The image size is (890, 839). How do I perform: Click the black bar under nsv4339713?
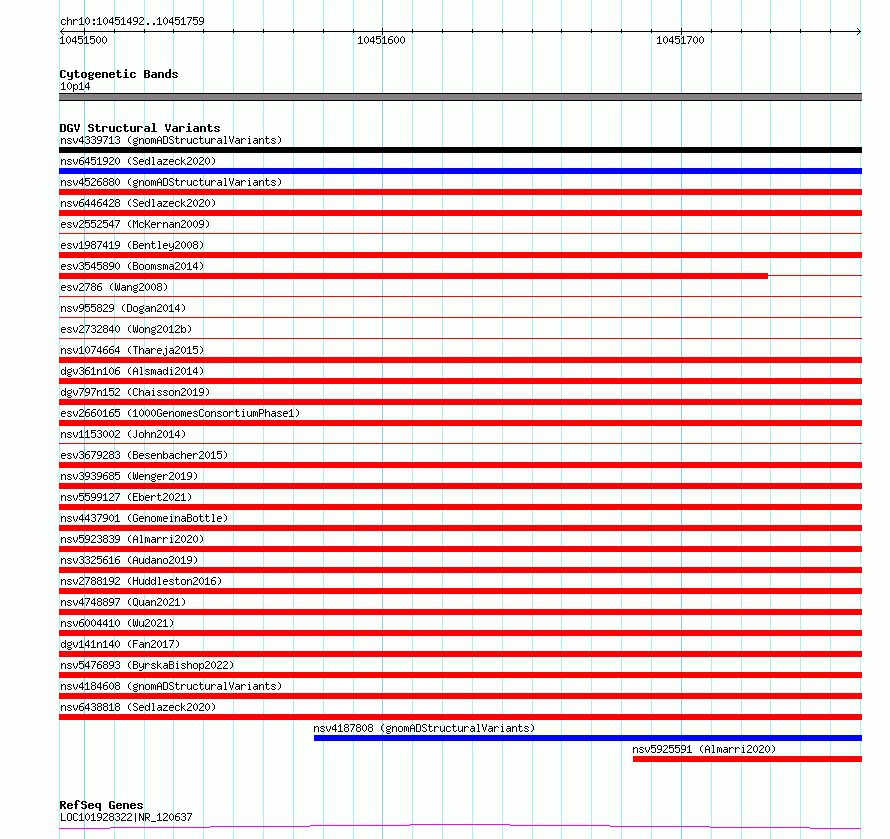point(460,150)
